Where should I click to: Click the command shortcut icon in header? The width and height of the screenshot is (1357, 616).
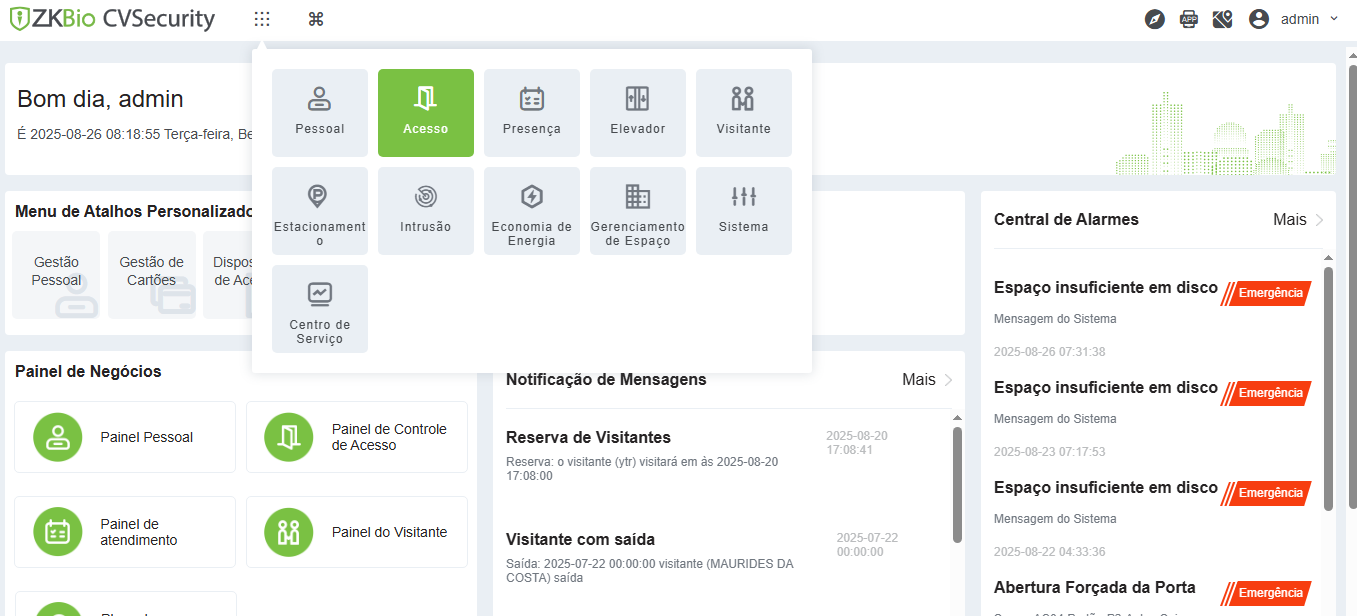pos(316,19)
